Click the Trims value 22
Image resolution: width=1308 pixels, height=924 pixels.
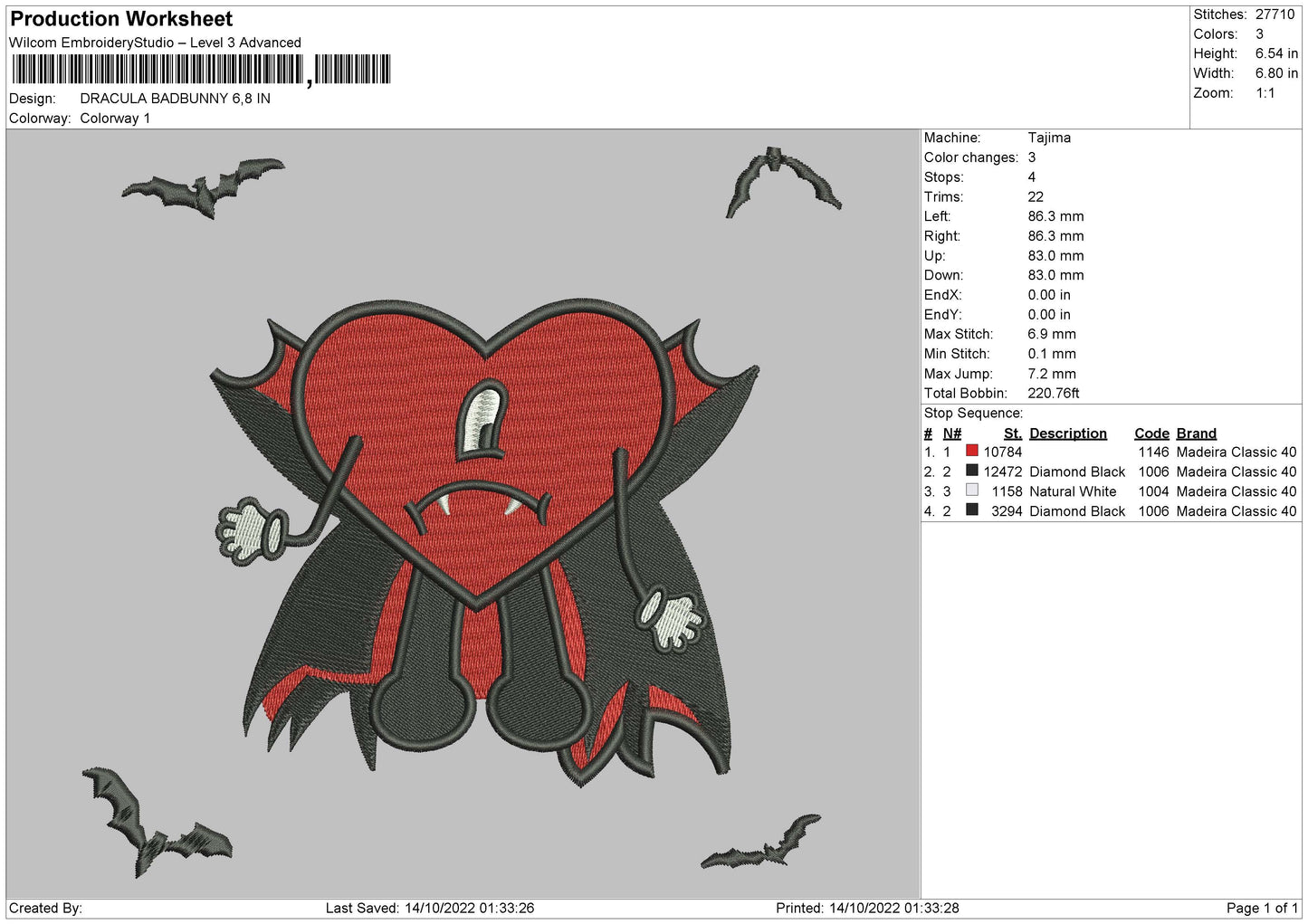pos(1036,196)
